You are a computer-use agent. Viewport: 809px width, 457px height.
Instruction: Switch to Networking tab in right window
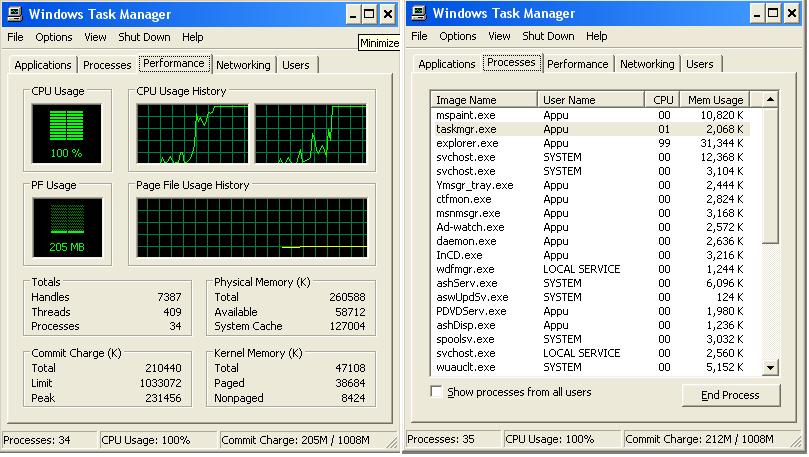pyautogui.click(x=647, y=64)
